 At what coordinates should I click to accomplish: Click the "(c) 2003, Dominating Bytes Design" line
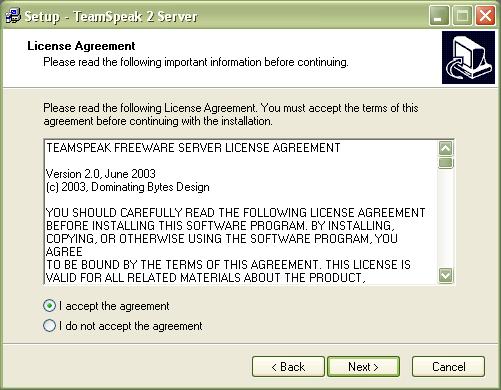(x=128, y=187)
